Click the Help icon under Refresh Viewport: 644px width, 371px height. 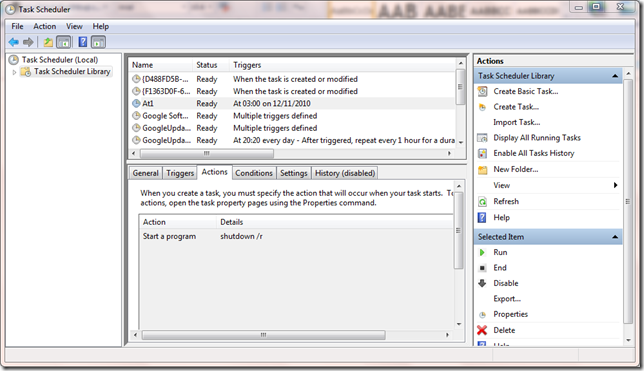click(483, 217)
